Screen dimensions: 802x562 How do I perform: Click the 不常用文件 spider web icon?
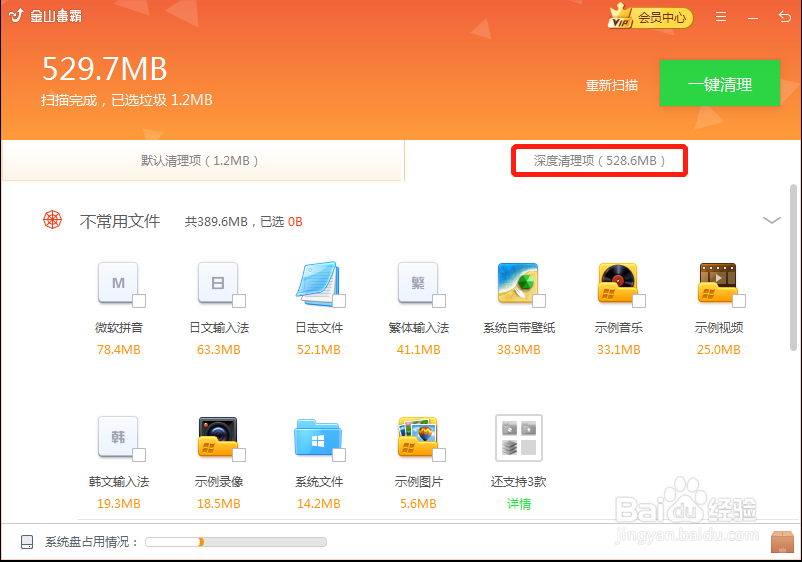click(x=53, y=220)
